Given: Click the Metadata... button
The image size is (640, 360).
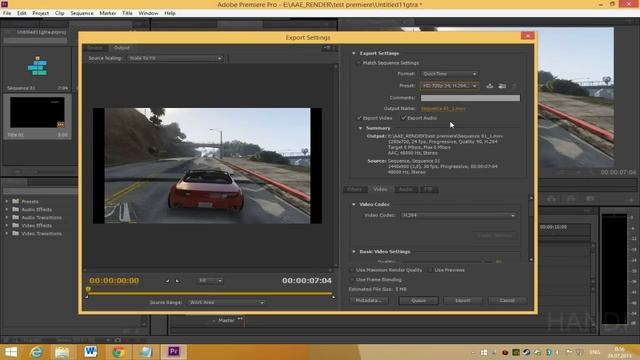Looking at the screenshot, I should click(x=368, y=301).
